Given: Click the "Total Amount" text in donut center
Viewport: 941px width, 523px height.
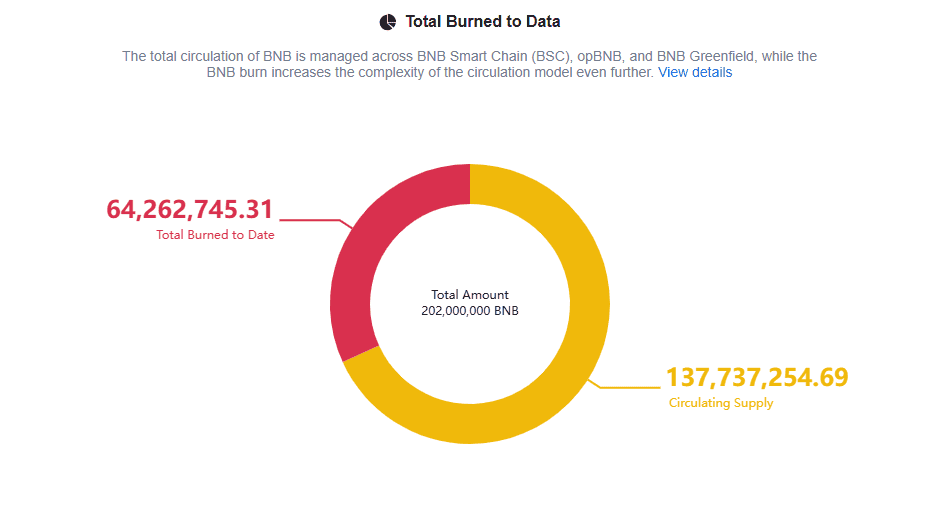Looking at the screenshot, I should 470,295.
